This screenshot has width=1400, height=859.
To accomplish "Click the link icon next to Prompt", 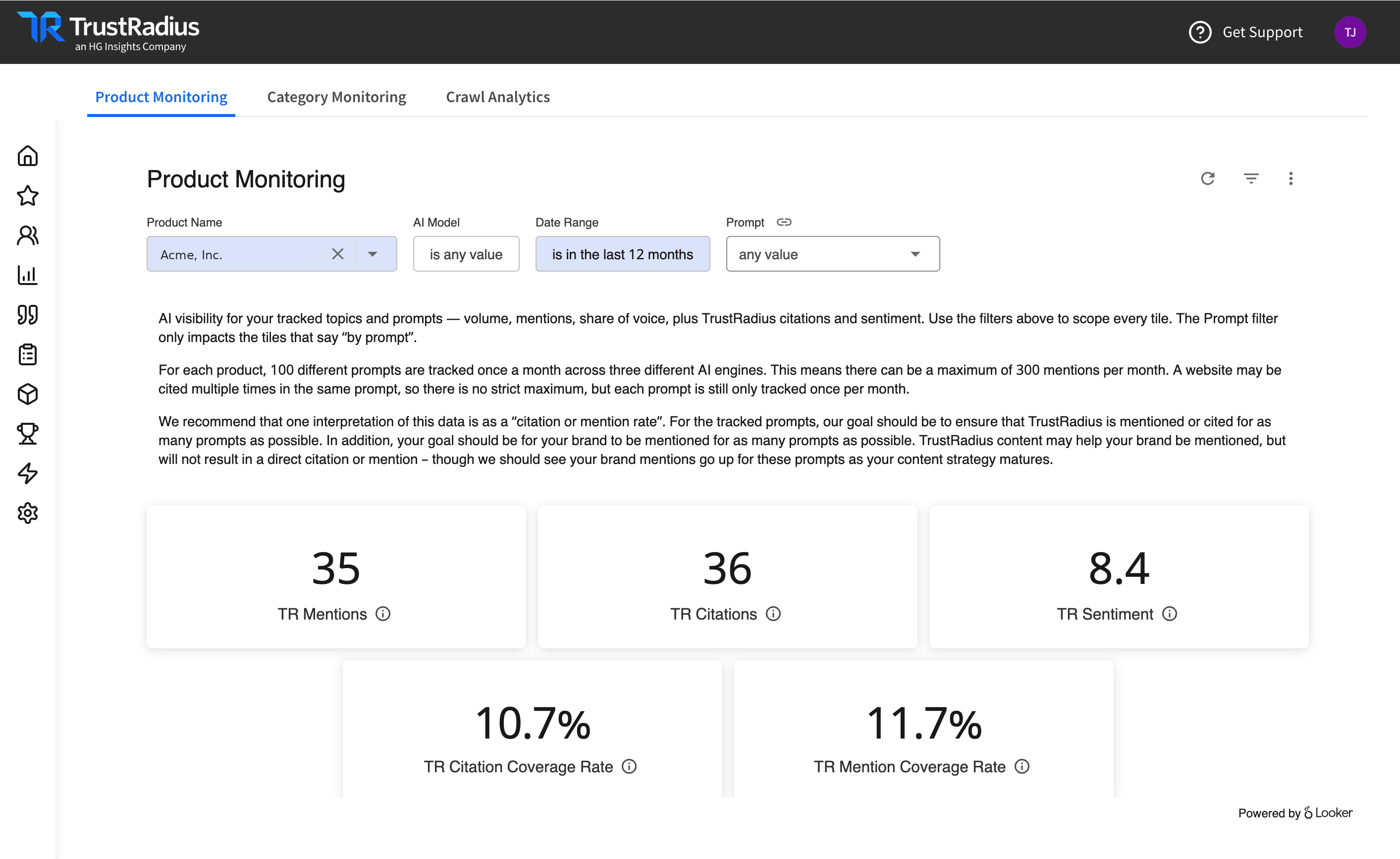I will coord(784,222).
